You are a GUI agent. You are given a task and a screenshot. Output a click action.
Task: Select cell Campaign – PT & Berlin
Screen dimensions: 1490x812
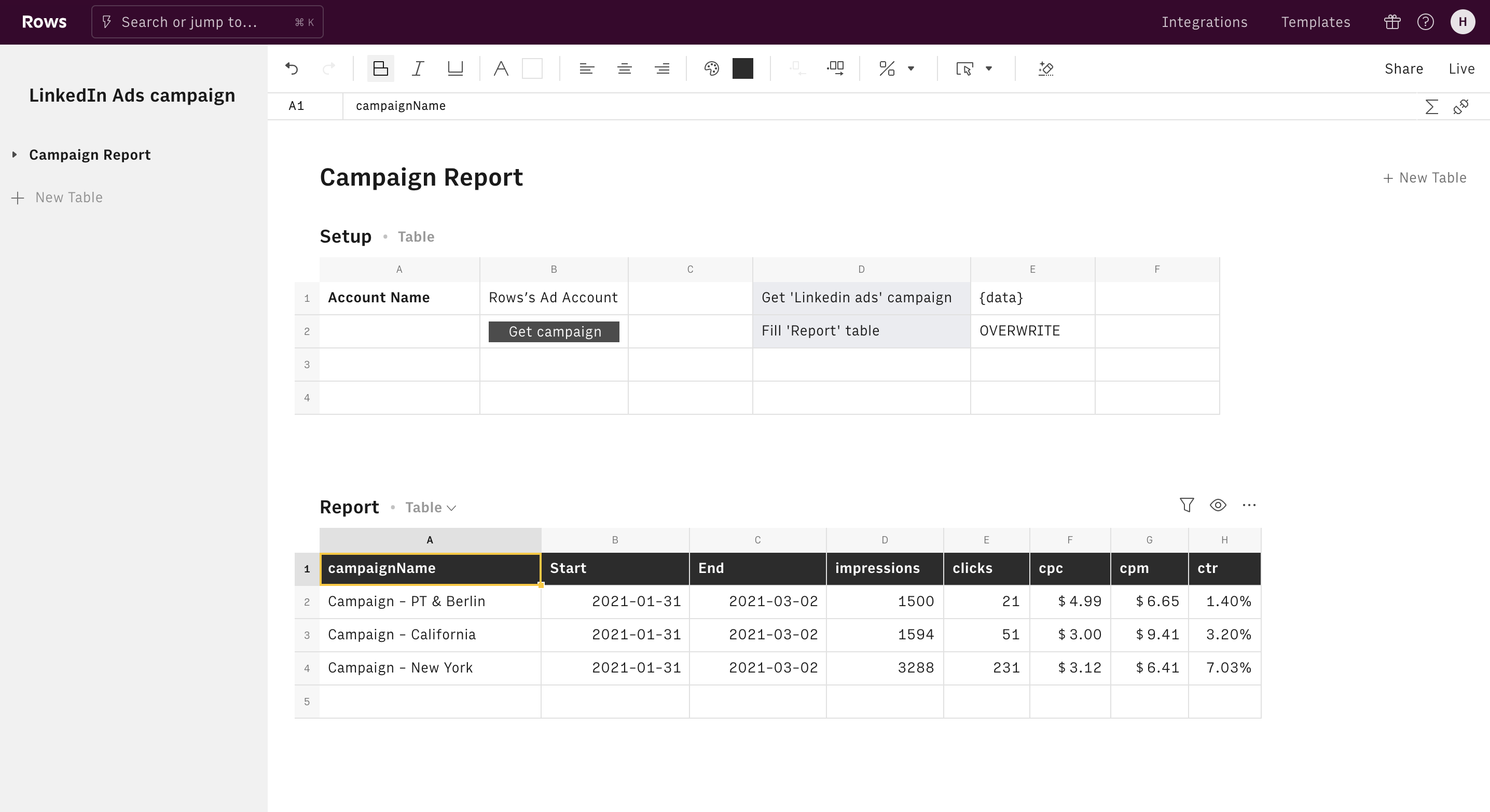click(430, 602)
